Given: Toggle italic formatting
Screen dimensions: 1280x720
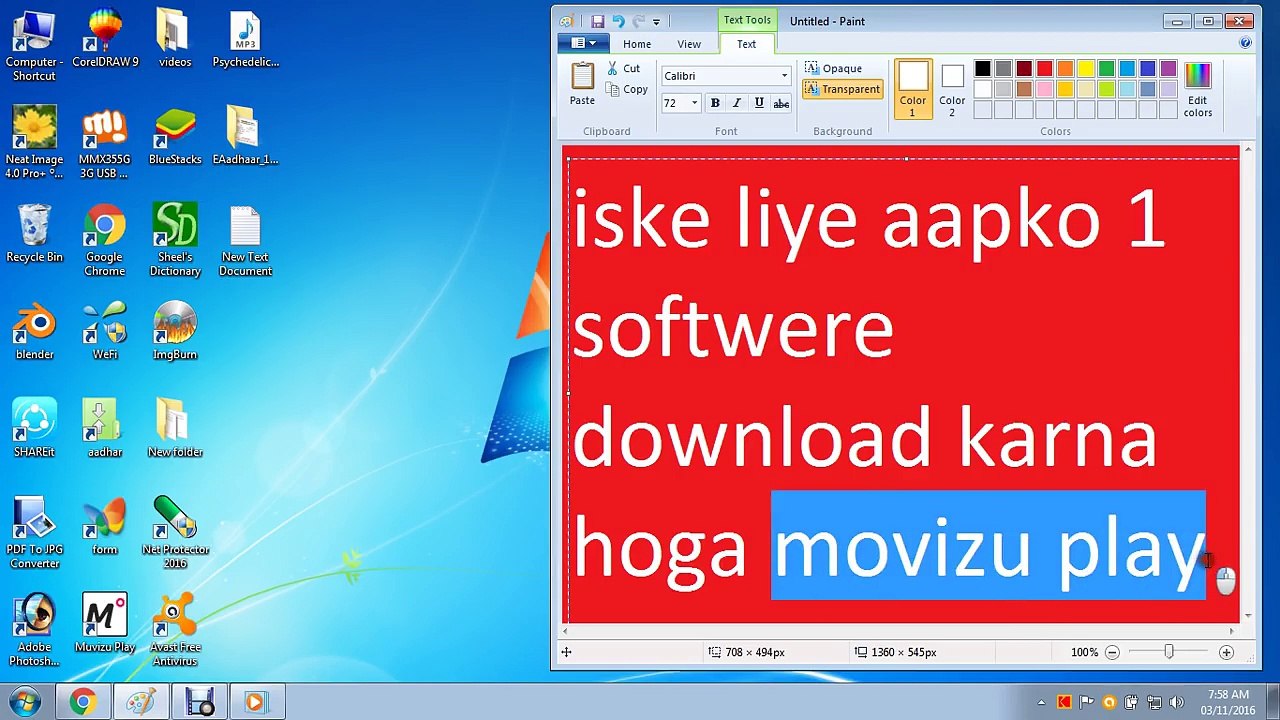Looking at the screenshot, I should click(737, 103).
